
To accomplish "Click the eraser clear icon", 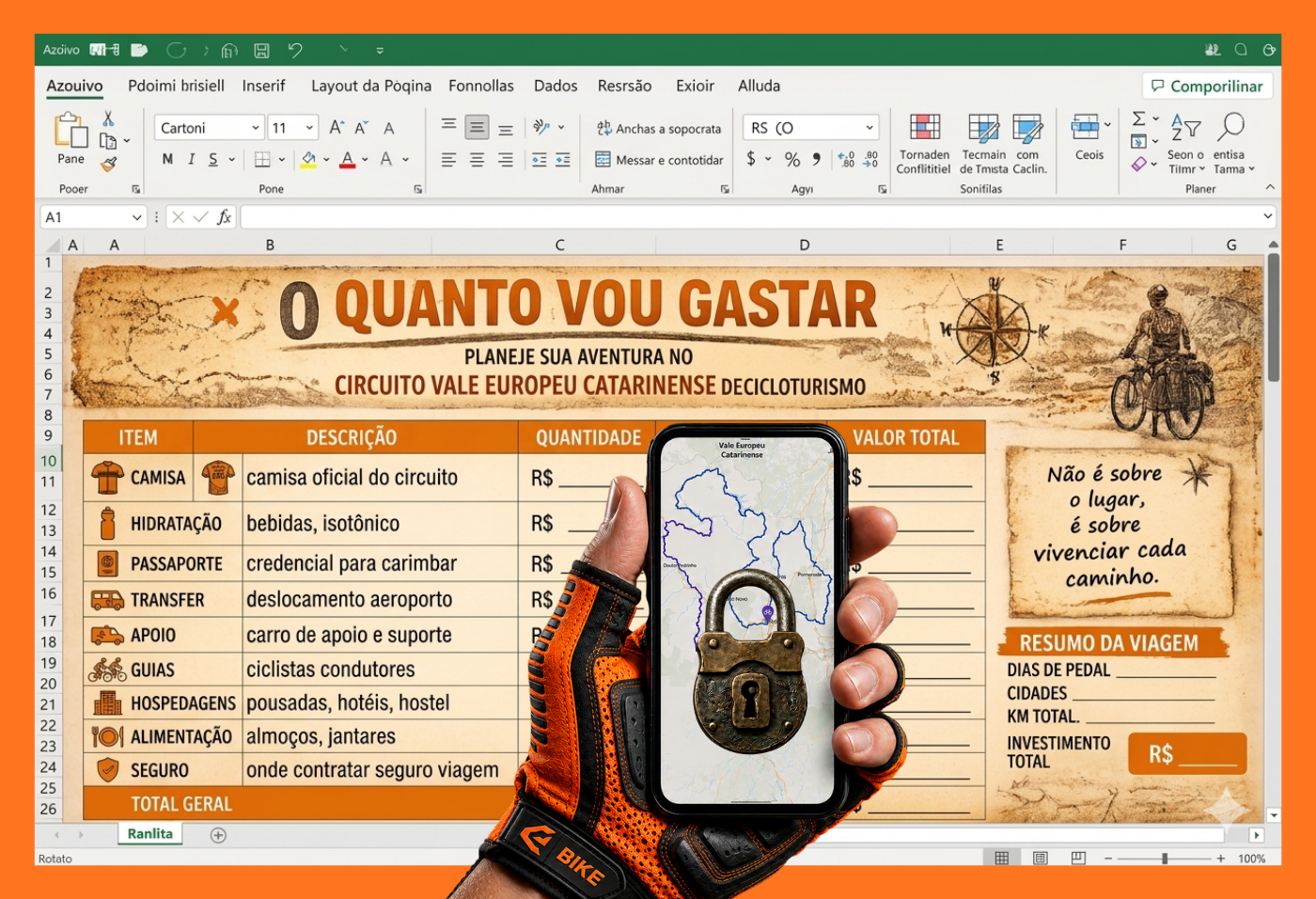I will [x=1139, y=165].
